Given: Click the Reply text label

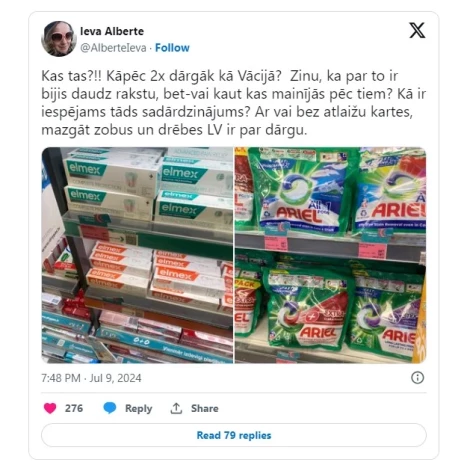Looking at the screenshot, I should coord(138,408).
